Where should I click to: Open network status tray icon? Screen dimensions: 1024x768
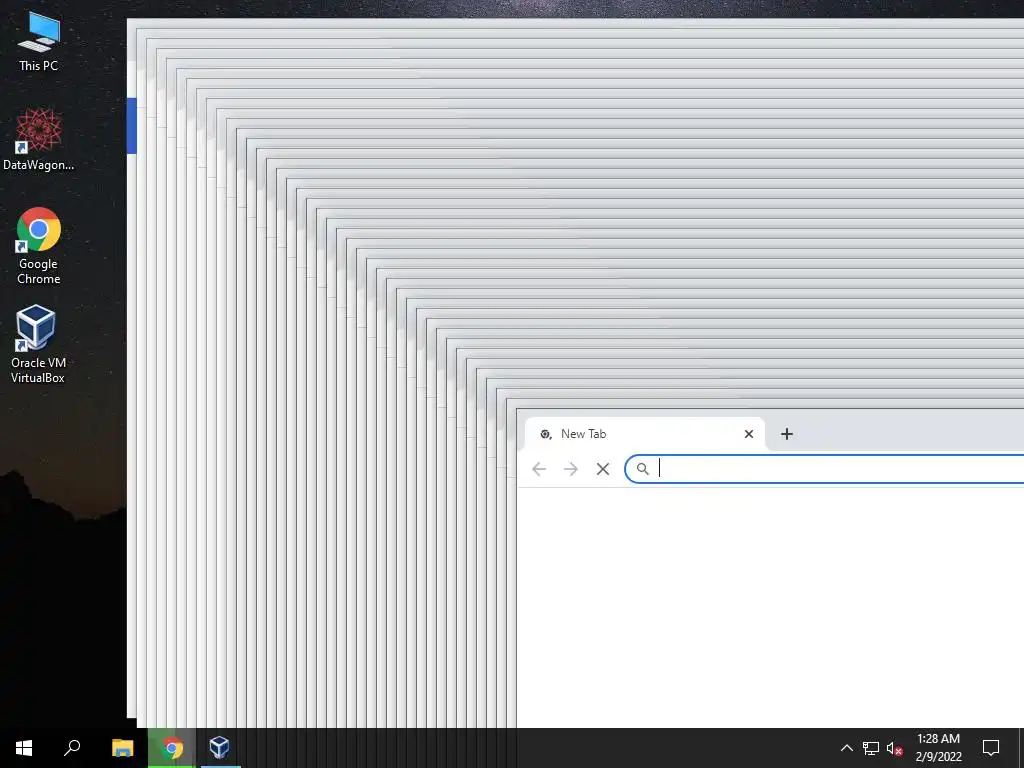coord(871,748)
